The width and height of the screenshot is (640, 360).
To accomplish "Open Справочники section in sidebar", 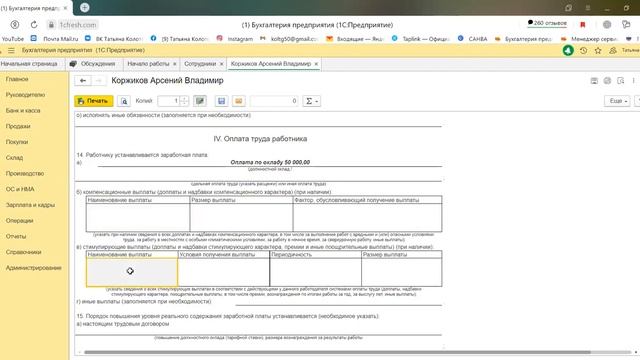I will 24,252.
